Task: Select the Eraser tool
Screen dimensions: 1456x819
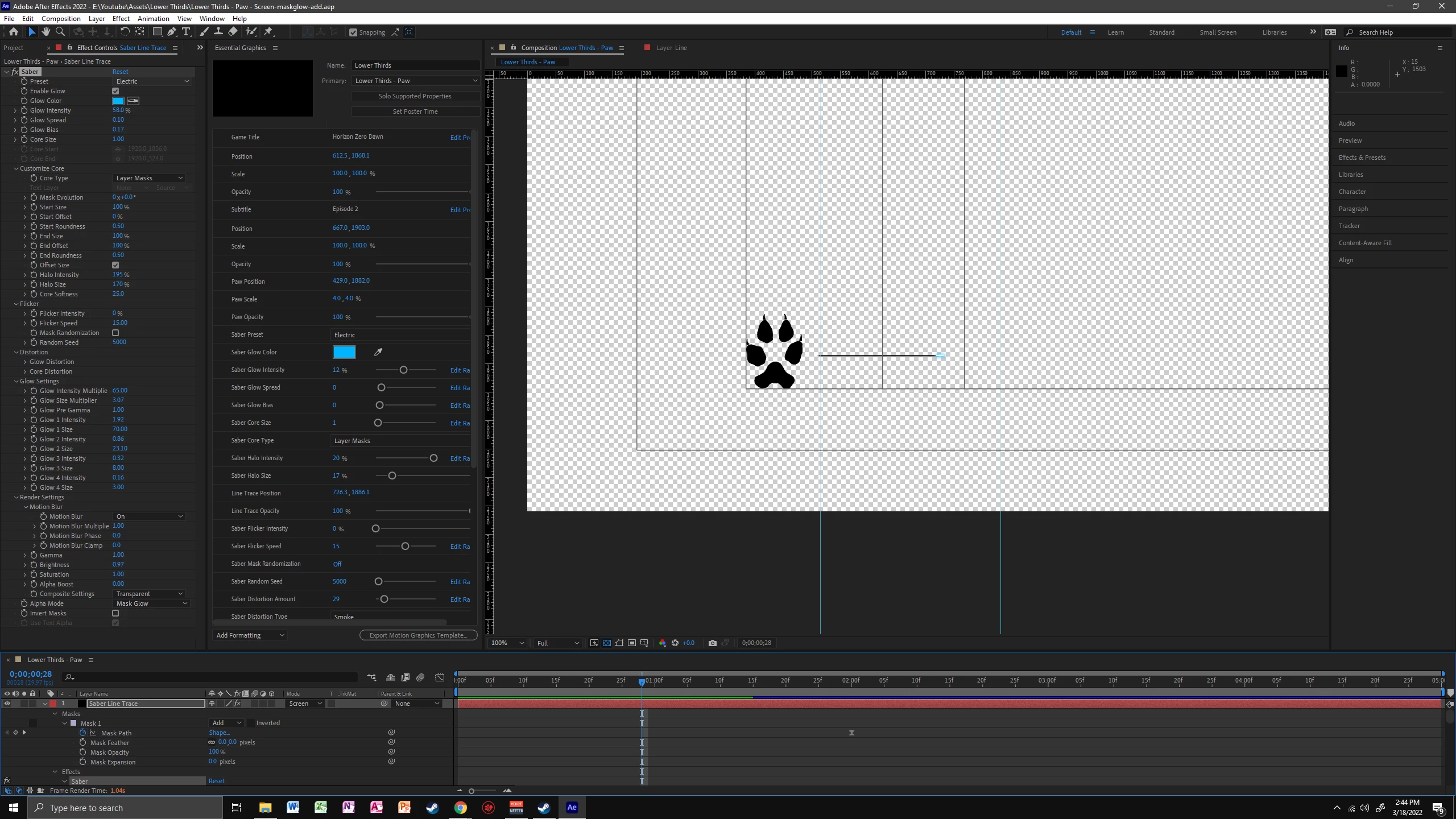Action: (x=233, y=32)
